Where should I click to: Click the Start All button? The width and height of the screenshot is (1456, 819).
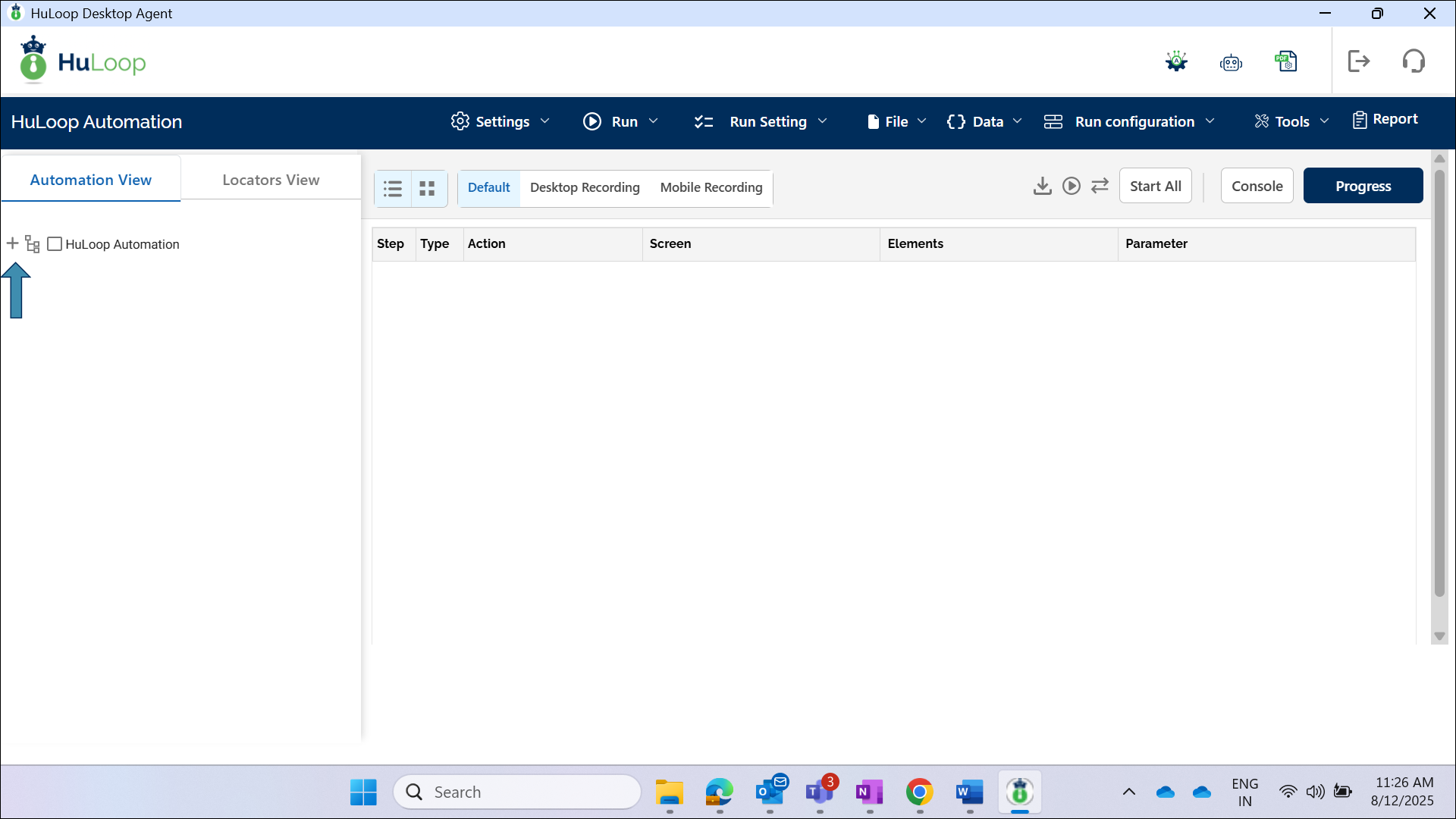(1155, 186)
